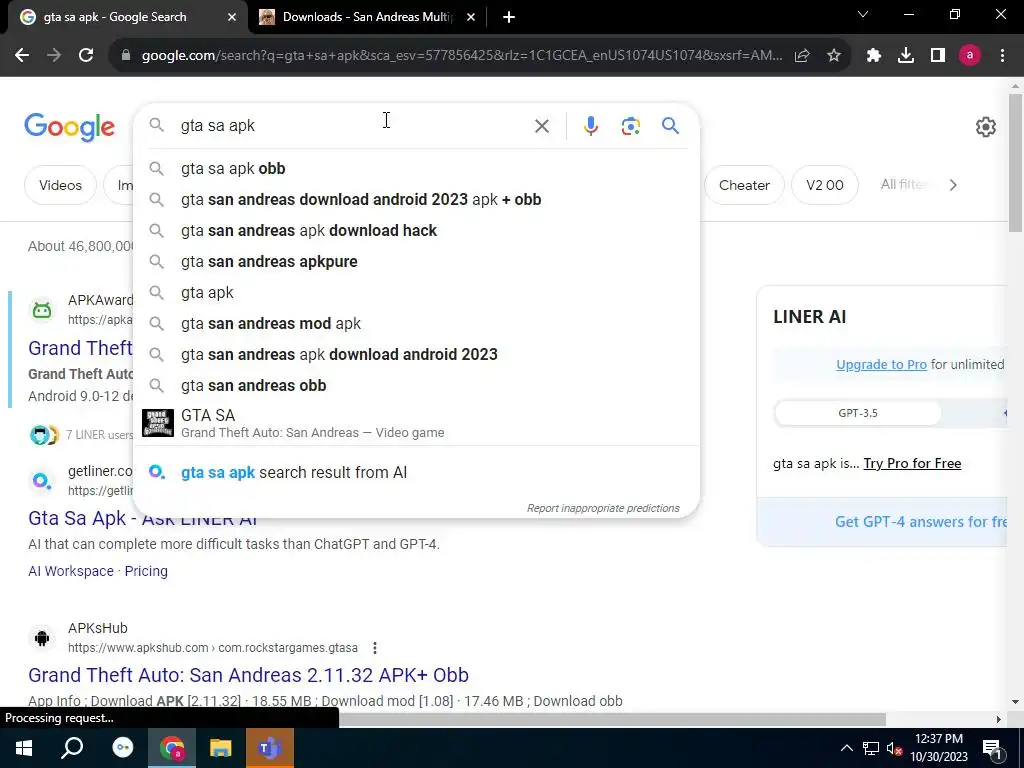
Task: Go to the Google logo homepage
Action: tap(69, 127)
